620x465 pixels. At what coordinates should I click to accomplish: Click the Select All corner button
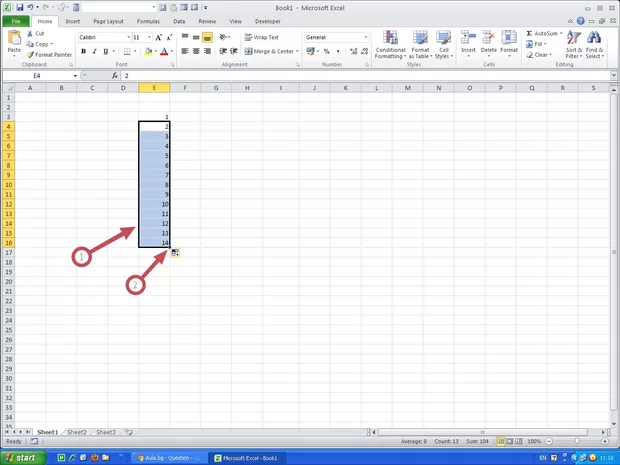tap(8, 88)
